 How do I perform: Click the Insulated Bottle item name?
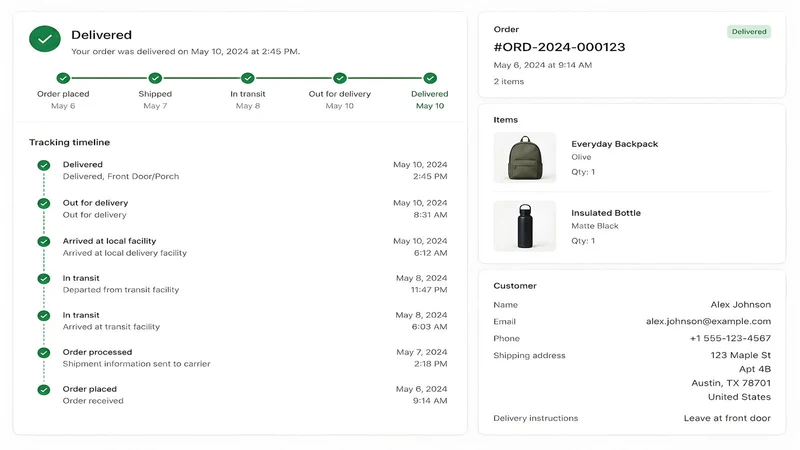(606, 213)
